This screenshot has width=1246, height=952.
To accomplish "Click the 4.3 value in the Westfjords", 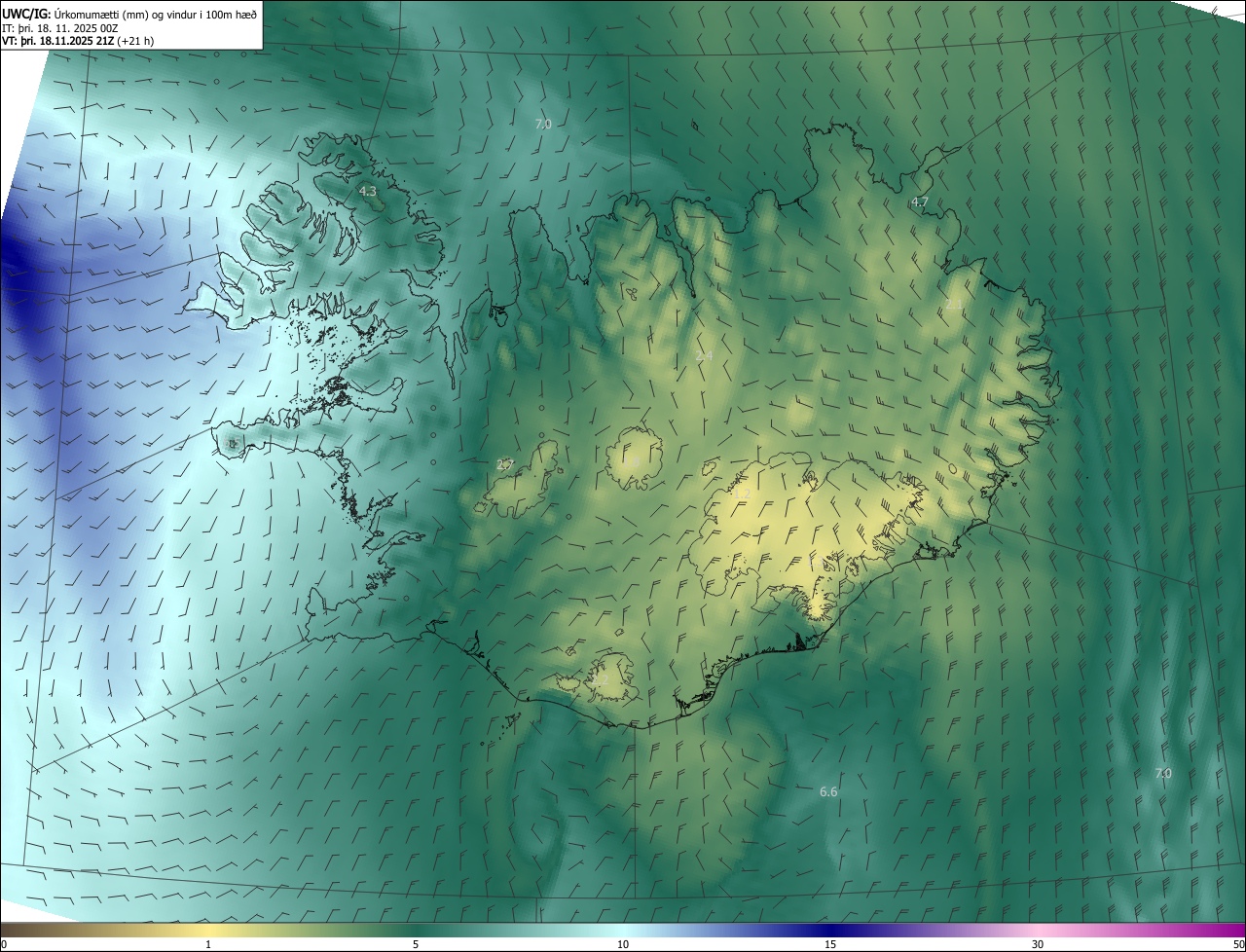I will 367,192.
